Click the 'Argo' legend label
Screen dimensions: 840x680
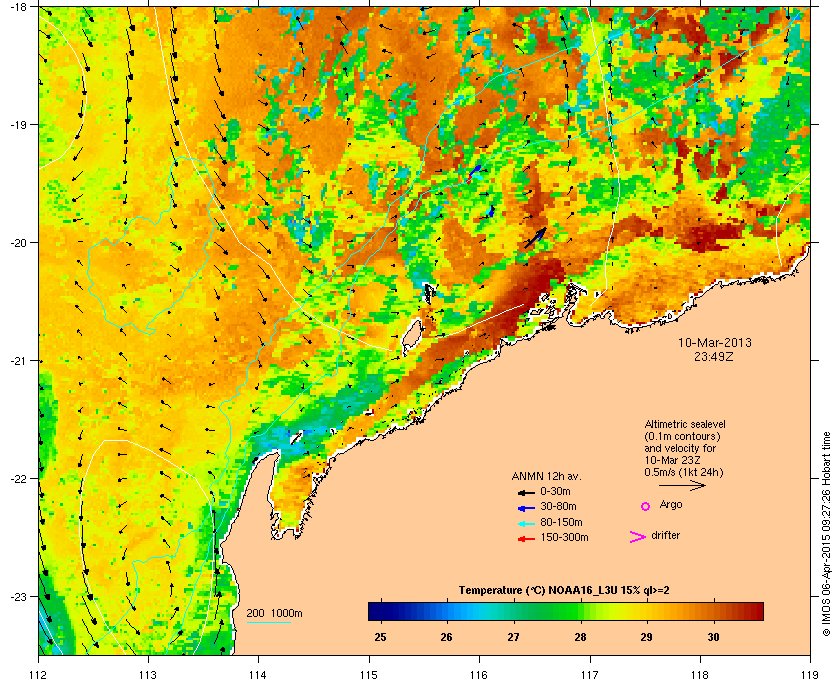671,505
